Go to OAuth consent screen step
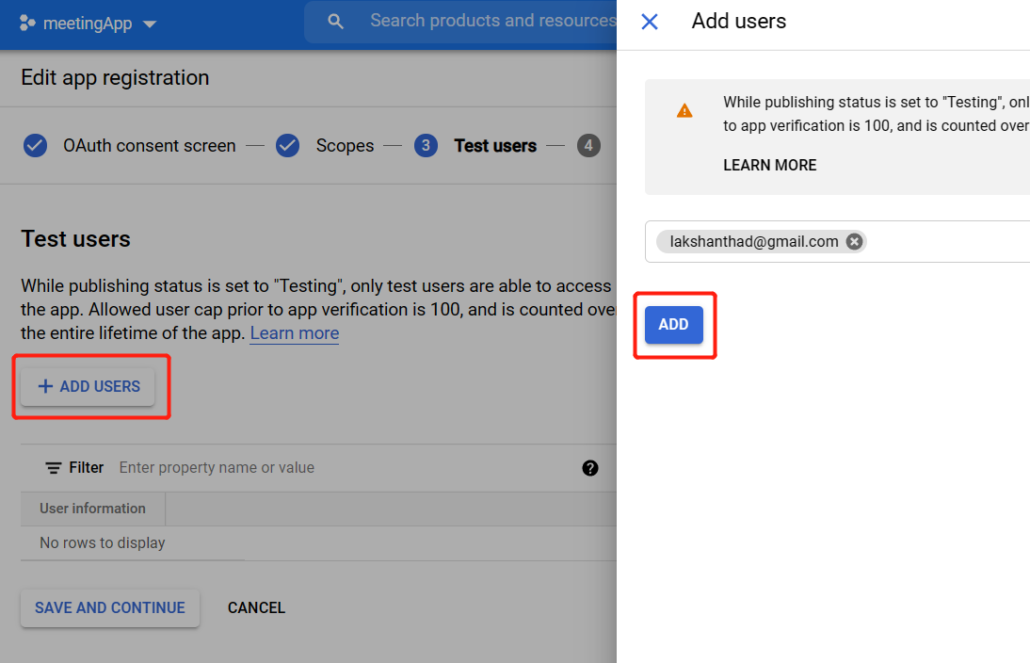 149,146
